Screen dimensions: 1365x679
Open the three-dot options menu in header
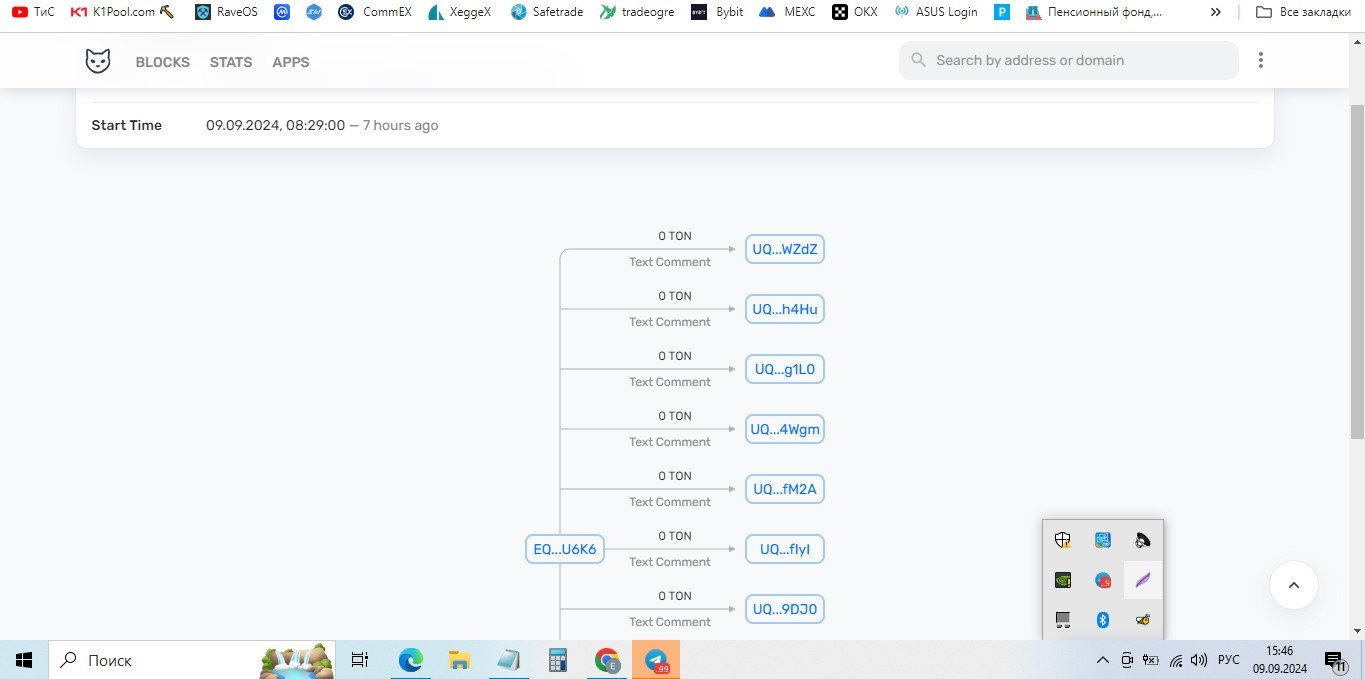1260,61
